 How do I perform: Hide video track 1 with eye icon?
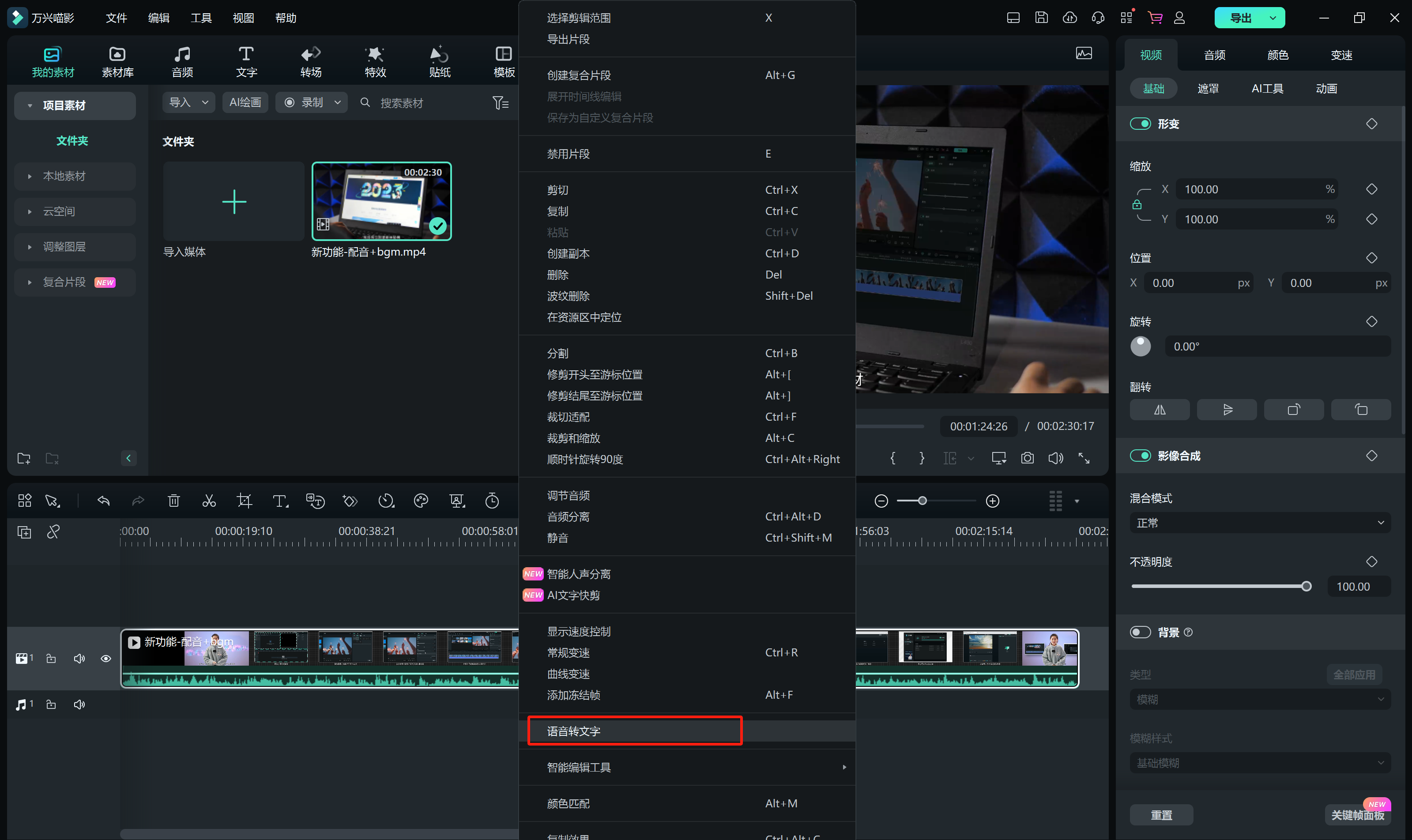106,658
